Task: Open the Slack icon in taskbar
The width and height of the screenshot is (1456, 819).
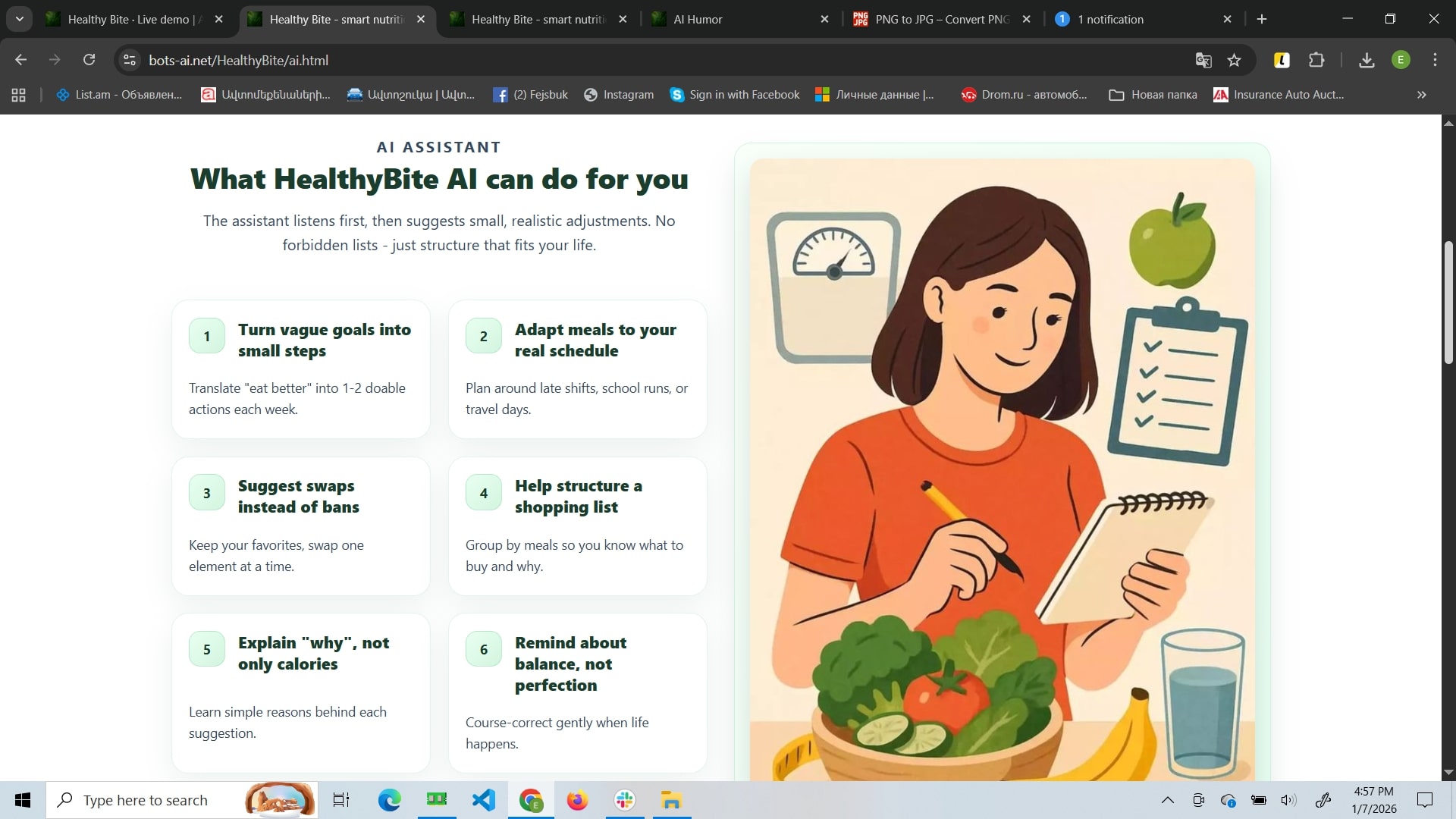Action: pyautogui.click(x=625, y=800)
